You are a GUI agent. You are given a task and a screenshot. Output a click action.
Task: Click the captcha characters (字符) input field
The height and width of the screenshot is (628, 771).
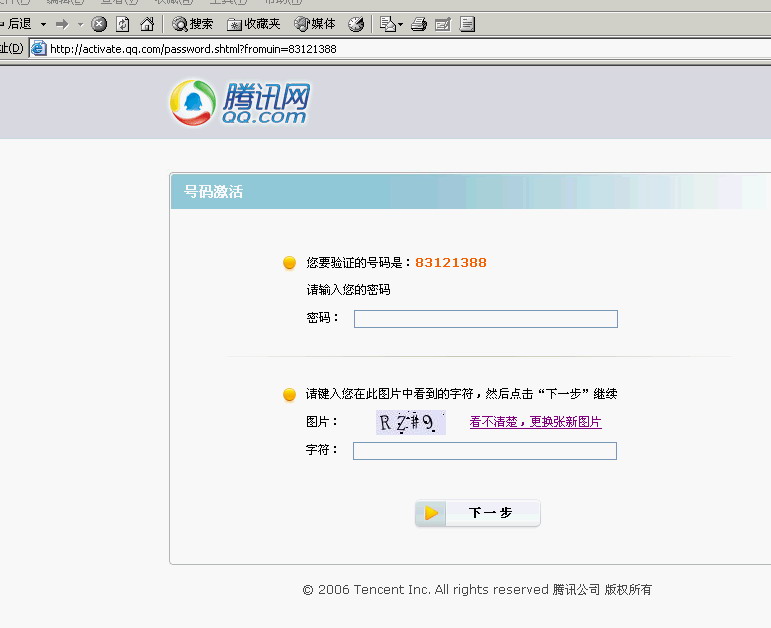tap(484, 451)
